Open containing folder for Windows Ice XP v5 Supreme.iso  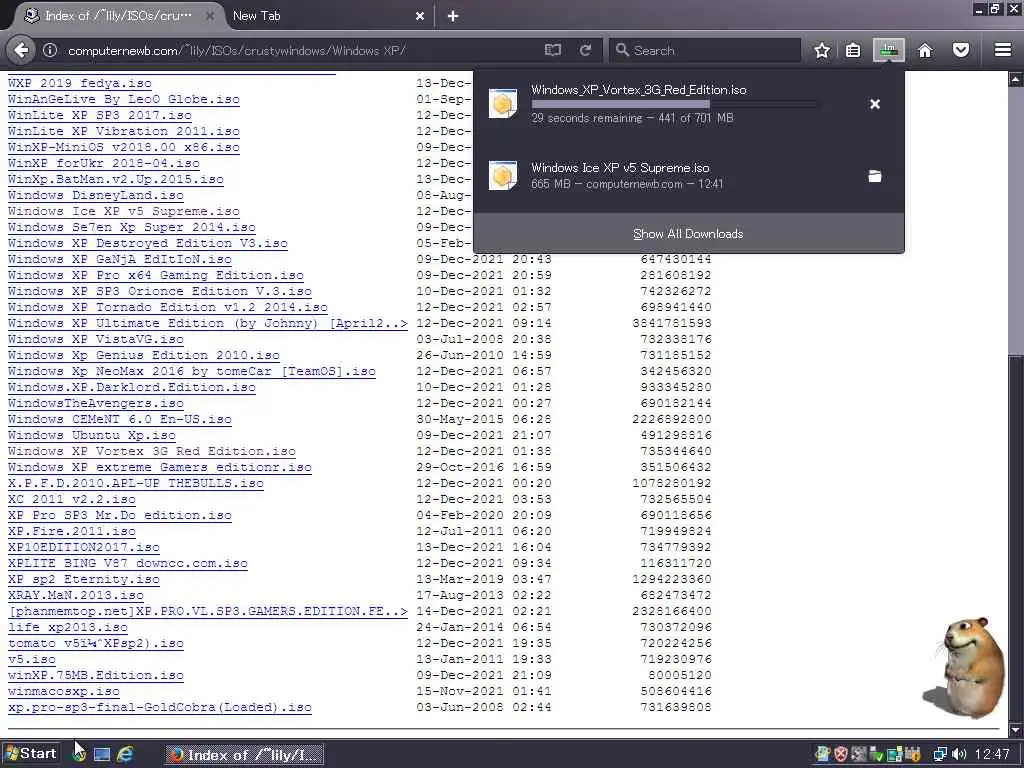click(875, 176)
